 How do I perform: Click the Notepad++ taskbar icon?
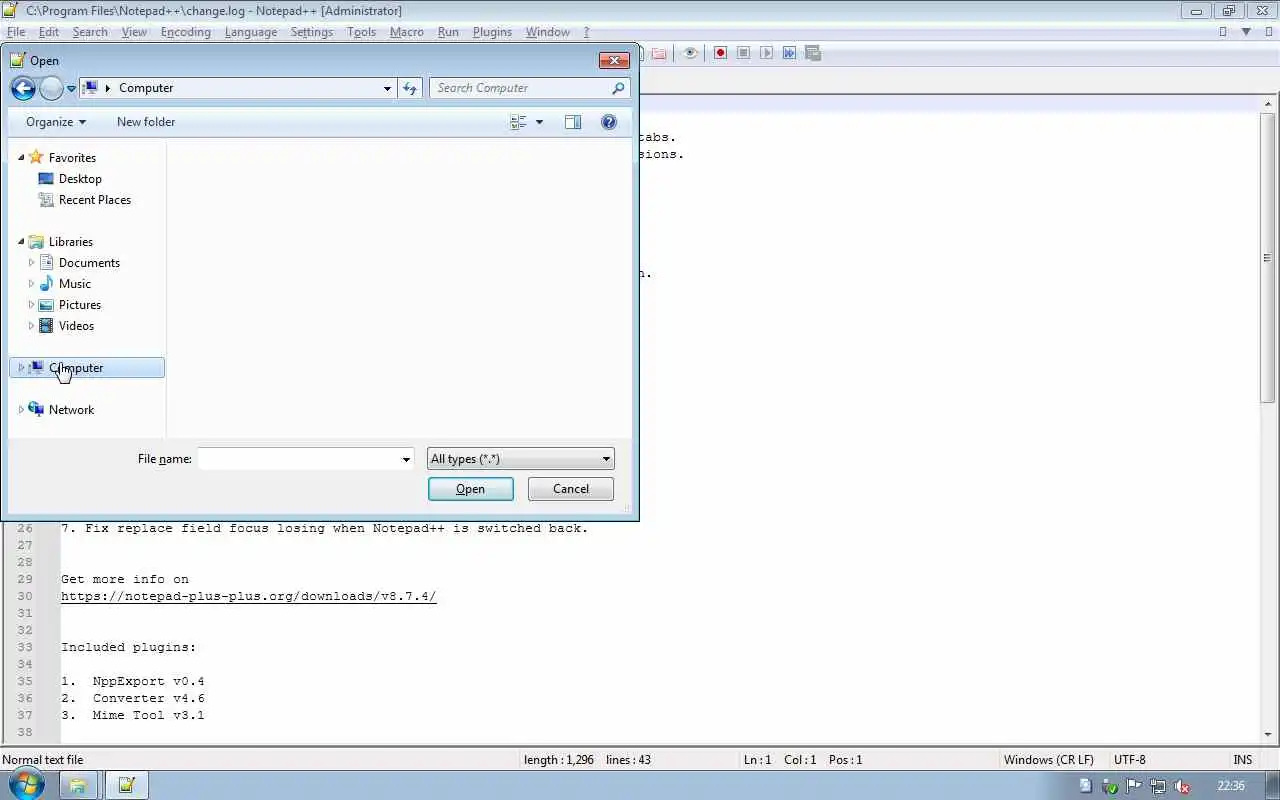click(x=127, y=785)
